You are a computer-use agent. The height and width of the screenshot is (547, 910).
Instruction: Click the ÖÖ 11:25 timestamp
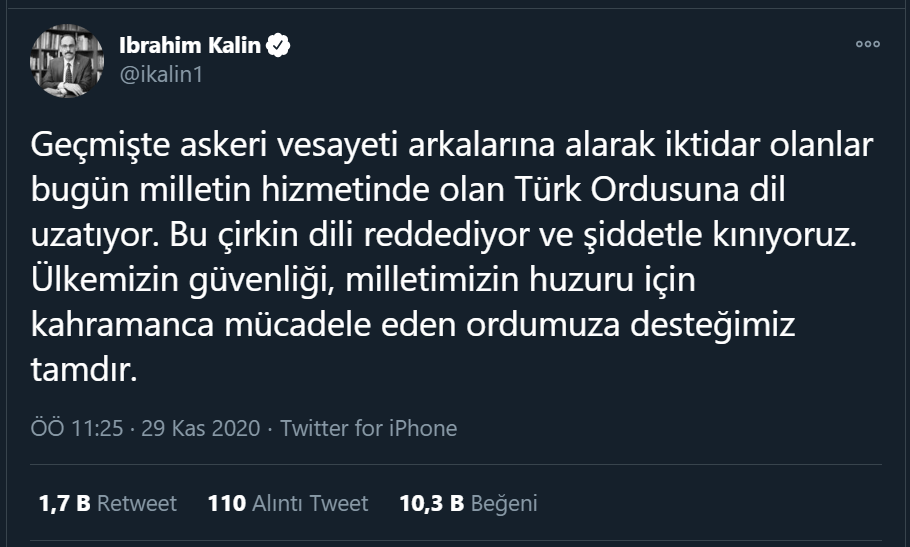click(x=77, y=428)
